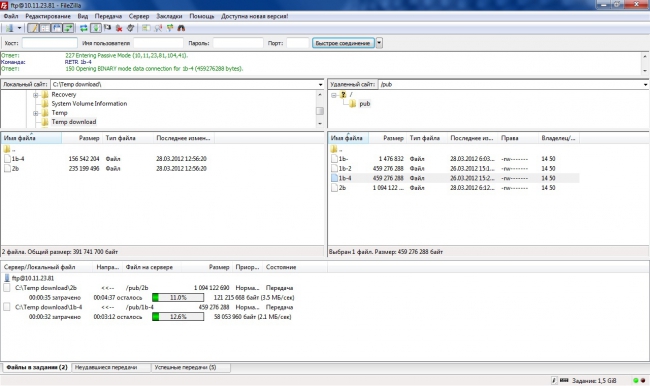This screenshot has height=386, width=650.
Task: Open the Файл menu
Action: [11, 16]
